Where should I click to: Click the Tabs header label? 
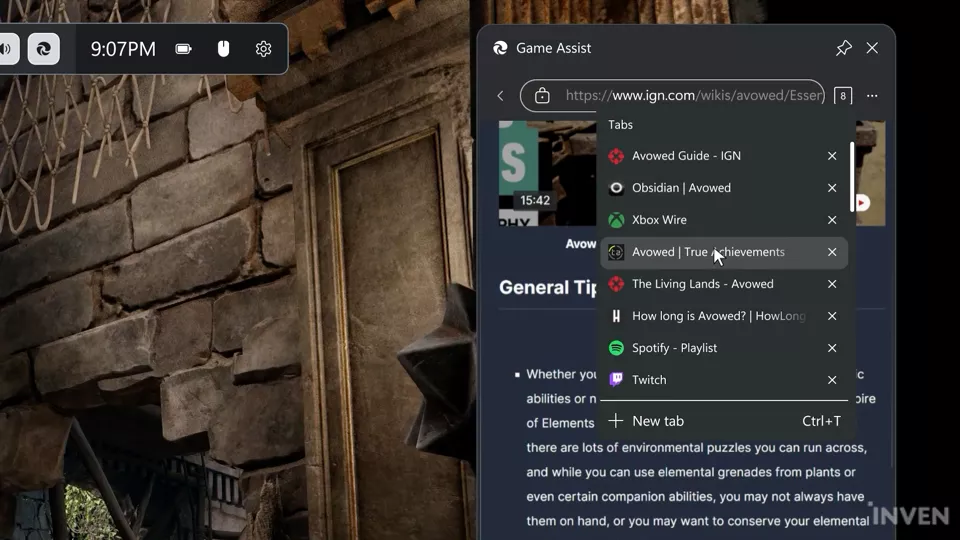(x=620, y=124)
